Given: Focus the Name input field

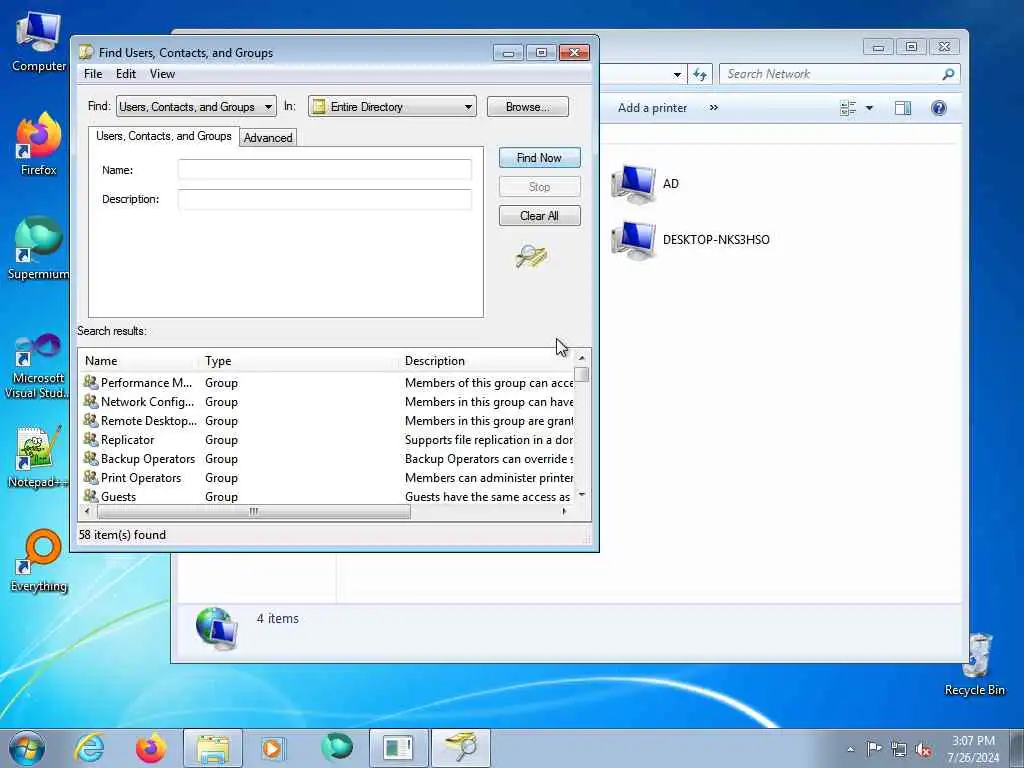Looking at the screenshot, I should click(x=325, y=170).
